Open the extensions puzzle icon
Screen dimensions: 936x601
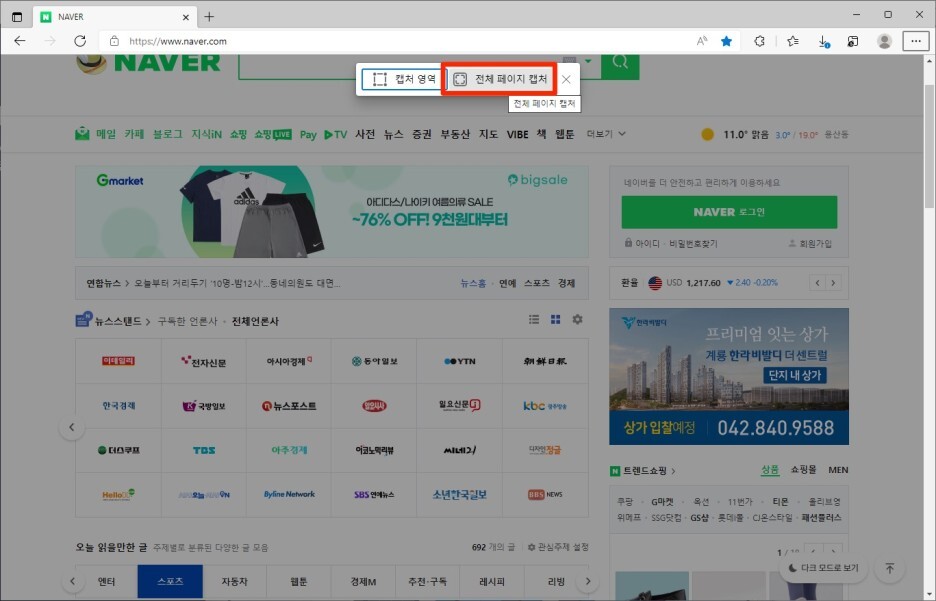[759, 41]
